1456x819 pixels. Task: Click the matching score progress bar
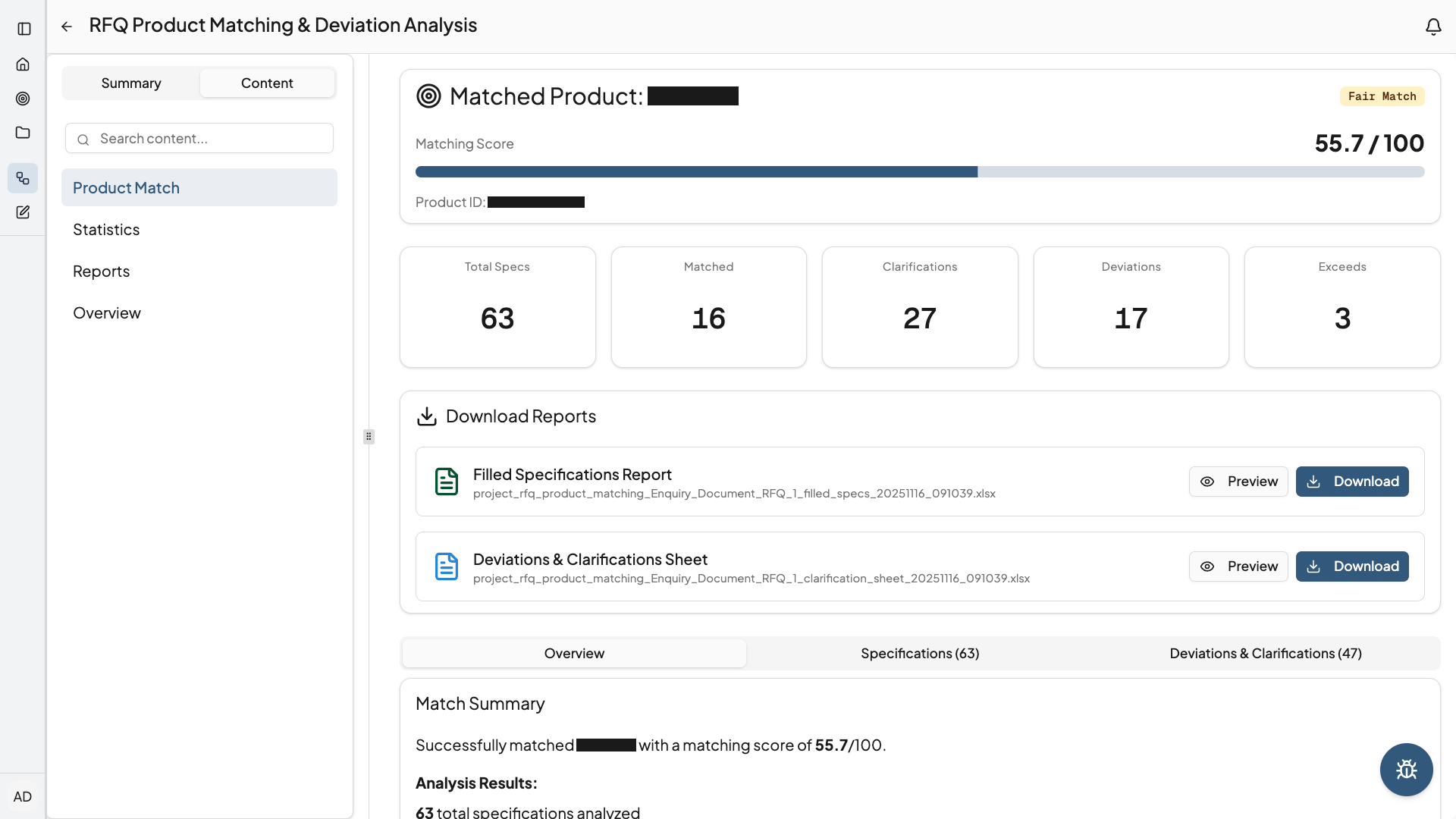[919, 172]
